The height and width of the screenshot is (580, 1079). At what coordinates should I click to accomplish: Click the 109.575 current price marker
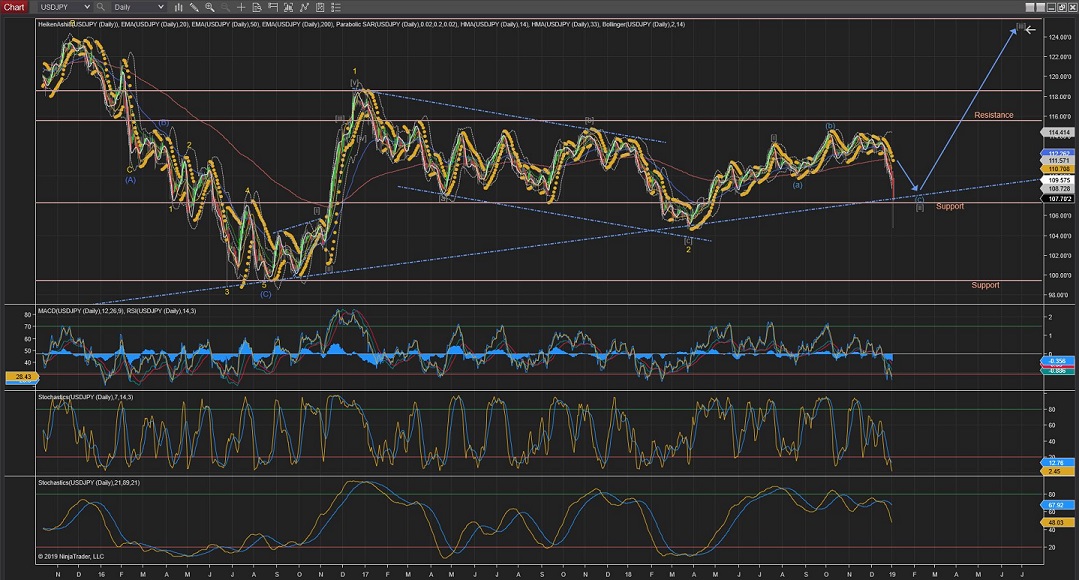click(1059, 180)
